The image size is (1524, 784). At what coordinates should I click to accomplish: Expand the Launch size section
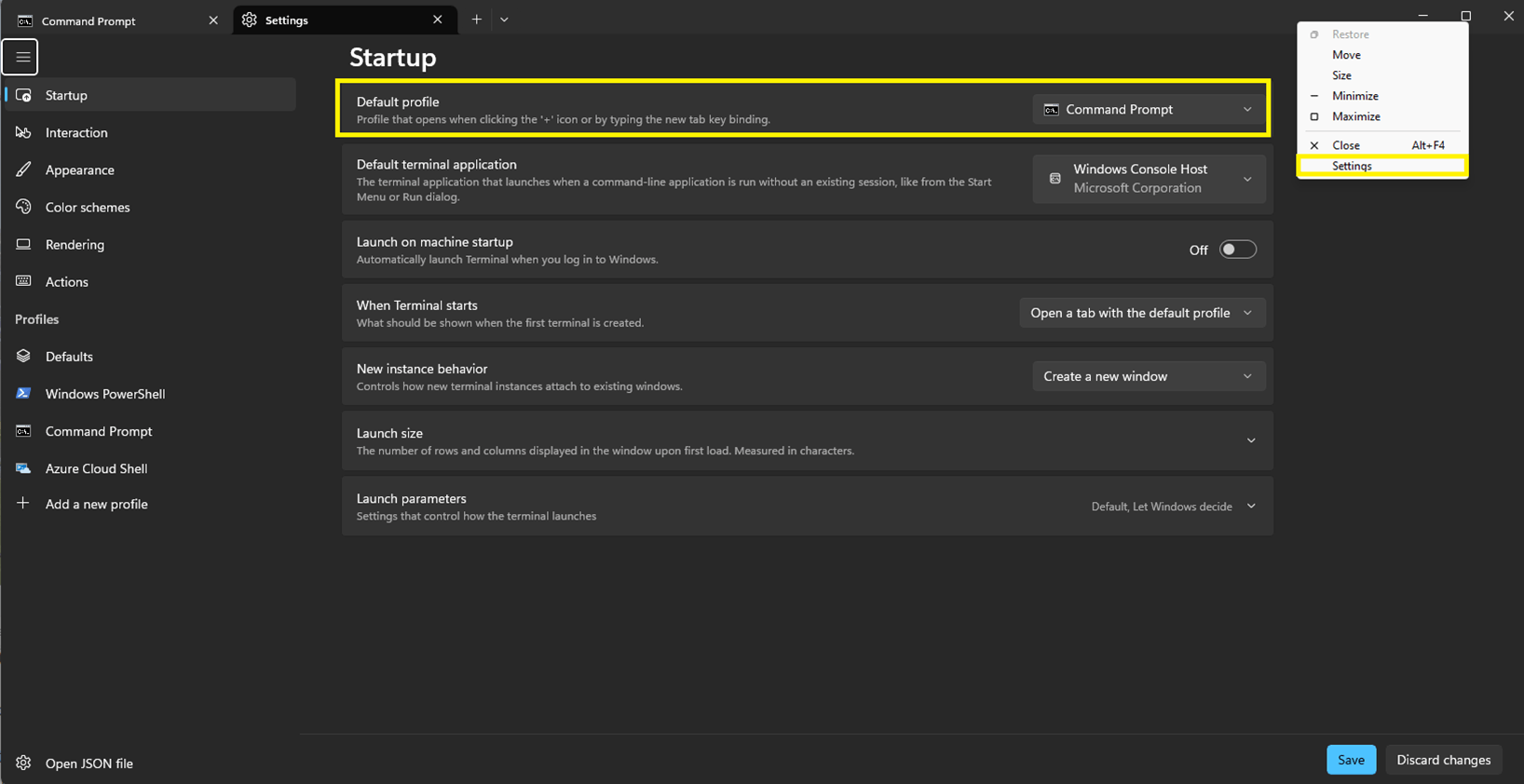(x=1251, y=440)
